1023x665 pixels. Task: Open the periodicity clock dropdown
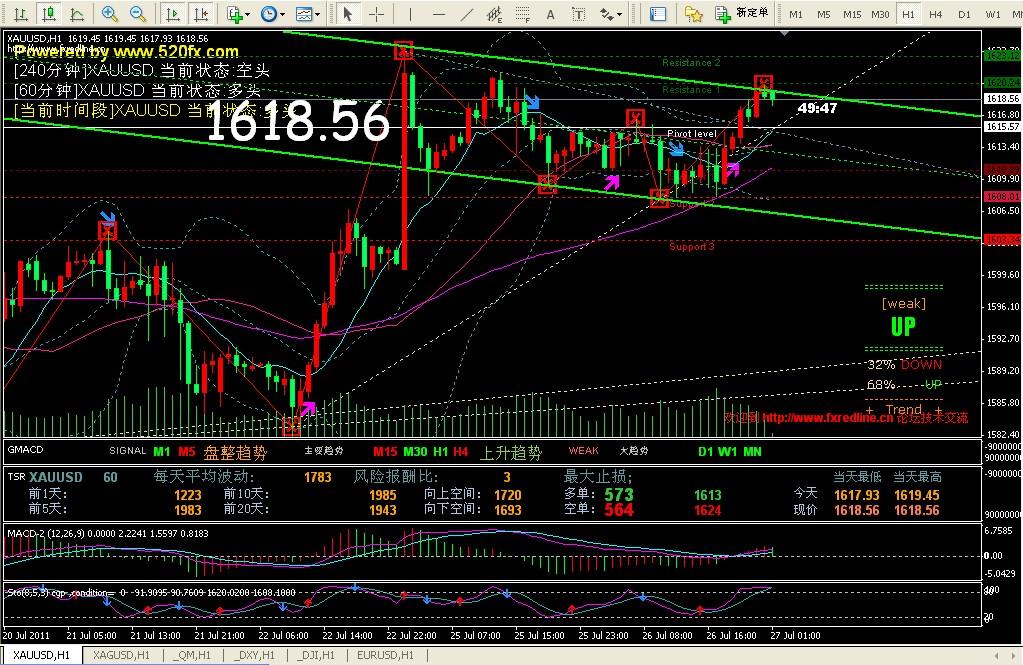[x=271, y=14]
